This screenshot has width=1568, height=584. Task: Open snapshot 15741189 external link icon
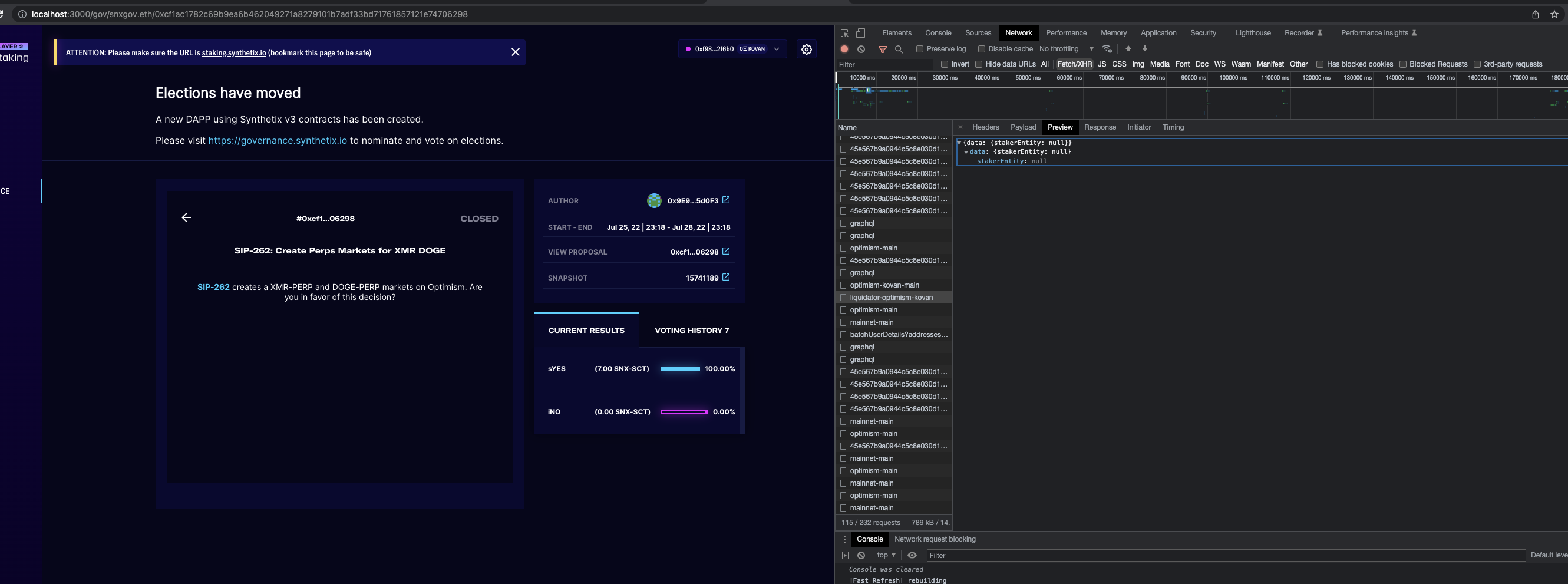click(x=725, y=277)
